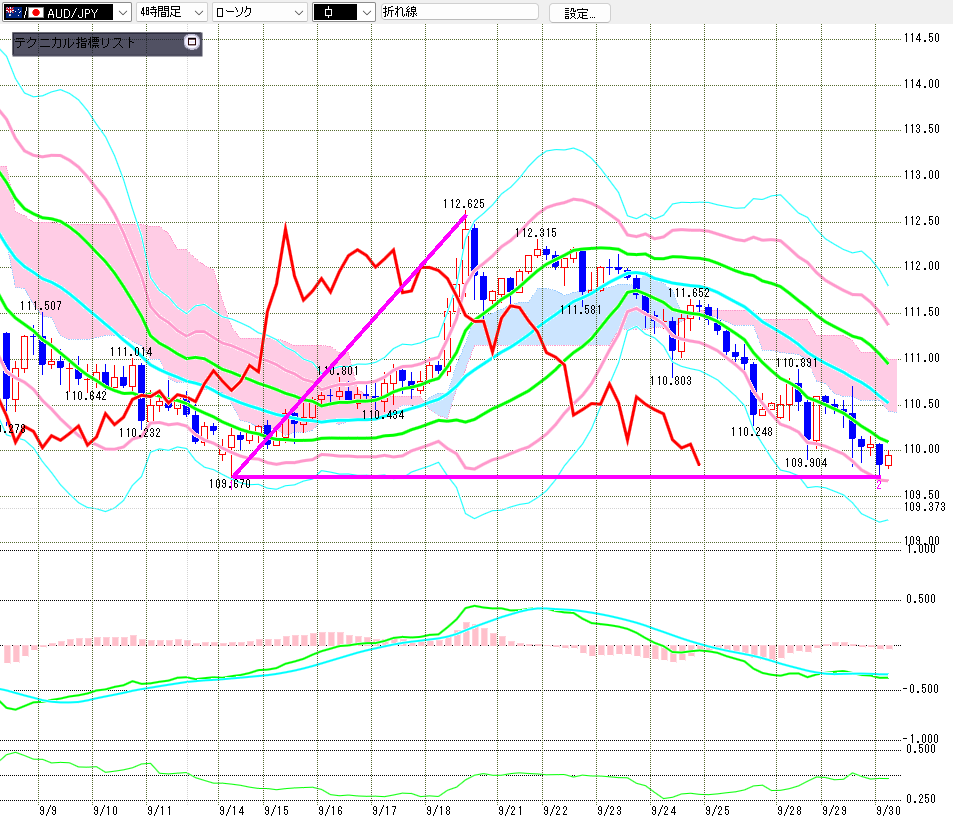Viewport: 953px width, 821px height.
Task: Click the 110.248 price label
Action: pos(752,431)
